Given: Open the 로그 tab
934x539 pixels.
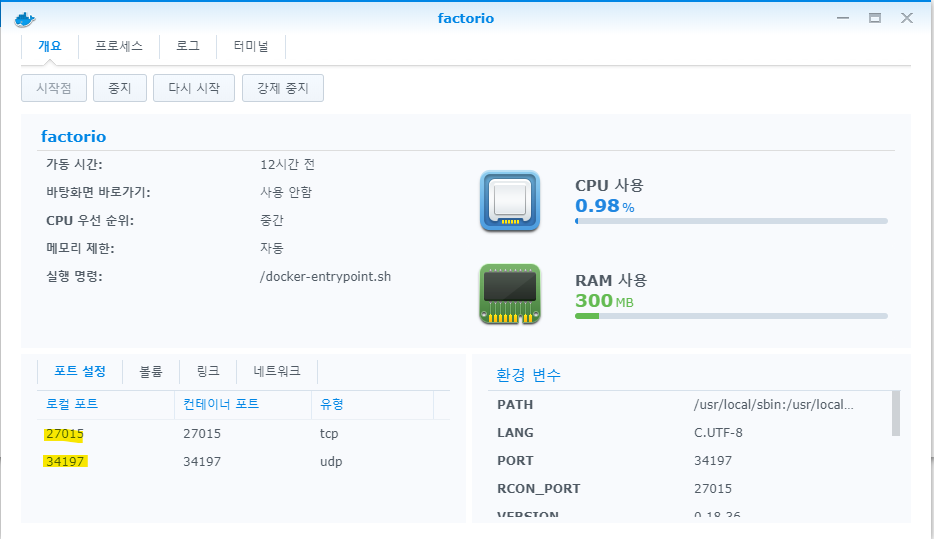Looking at the screenshot, I should coord(188,46).
